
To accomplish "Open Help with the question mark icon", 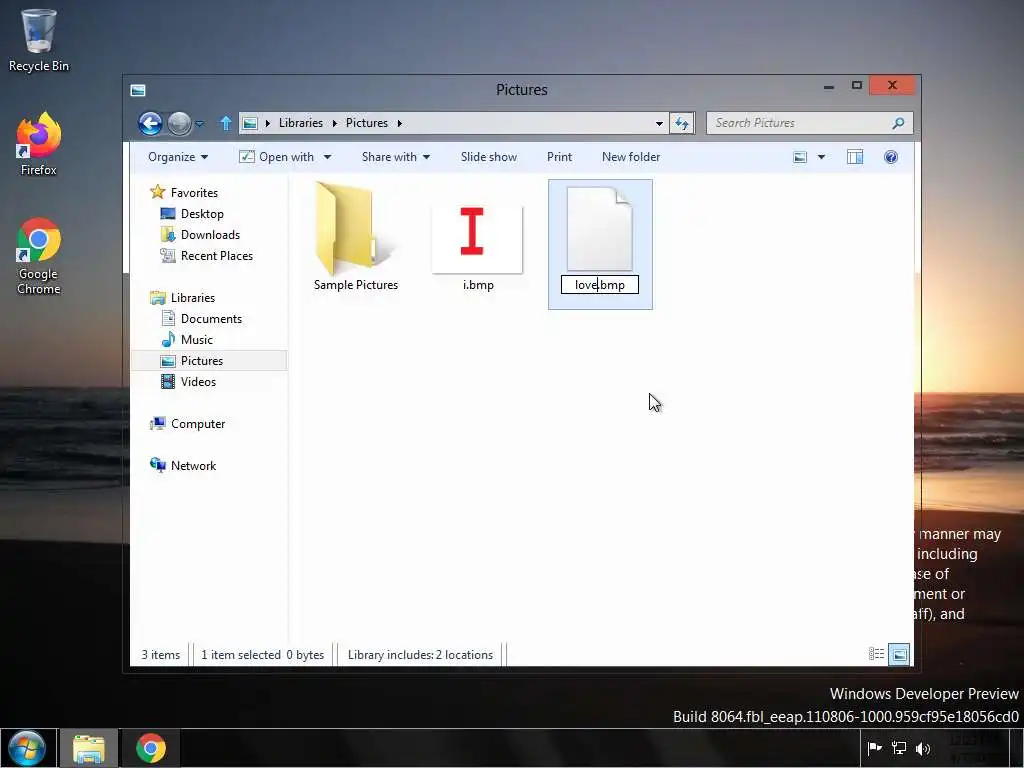I will tap(891, 157).
